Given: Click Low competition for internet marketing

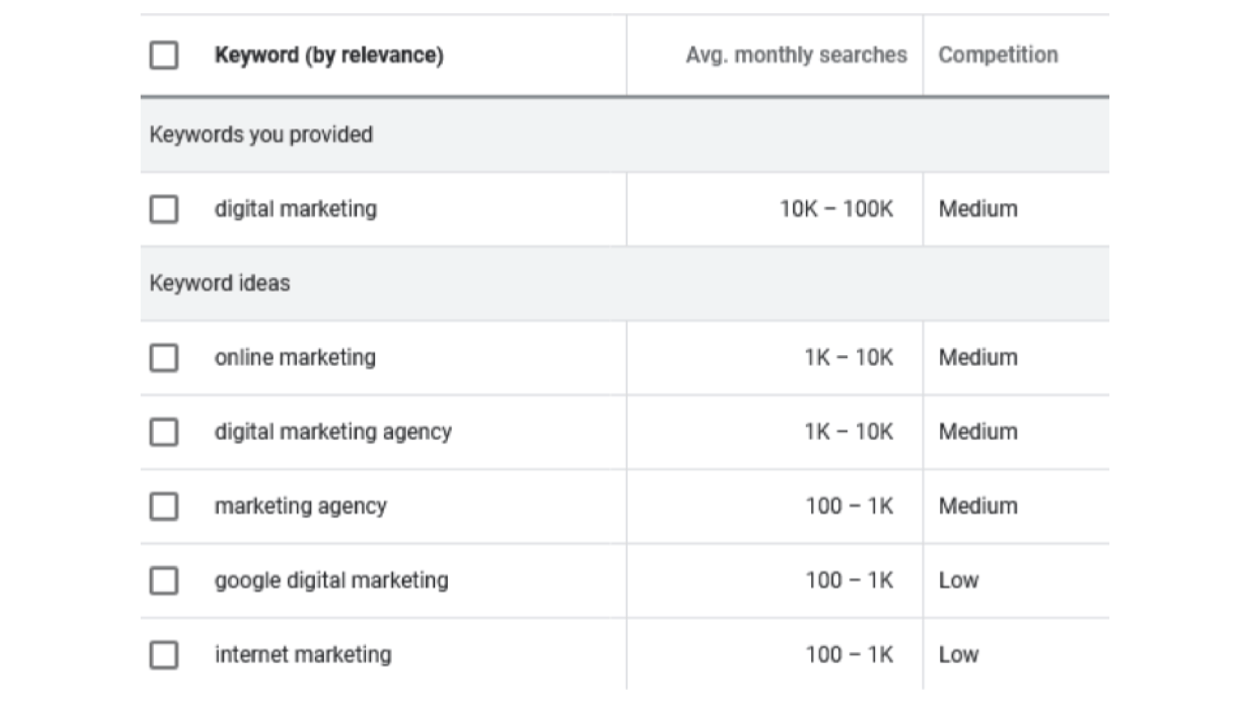Looking at the screenshot, I should (x=958, y=655).
